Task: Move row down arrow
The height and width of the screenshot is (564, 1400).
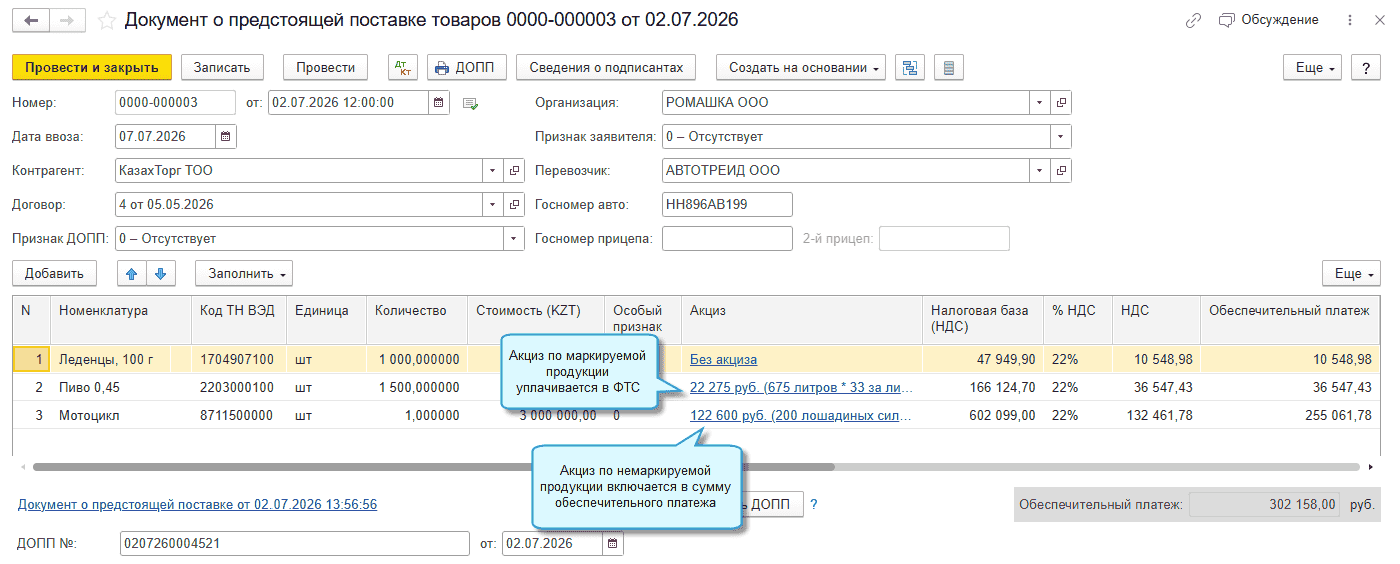Action: pos(161,273)
